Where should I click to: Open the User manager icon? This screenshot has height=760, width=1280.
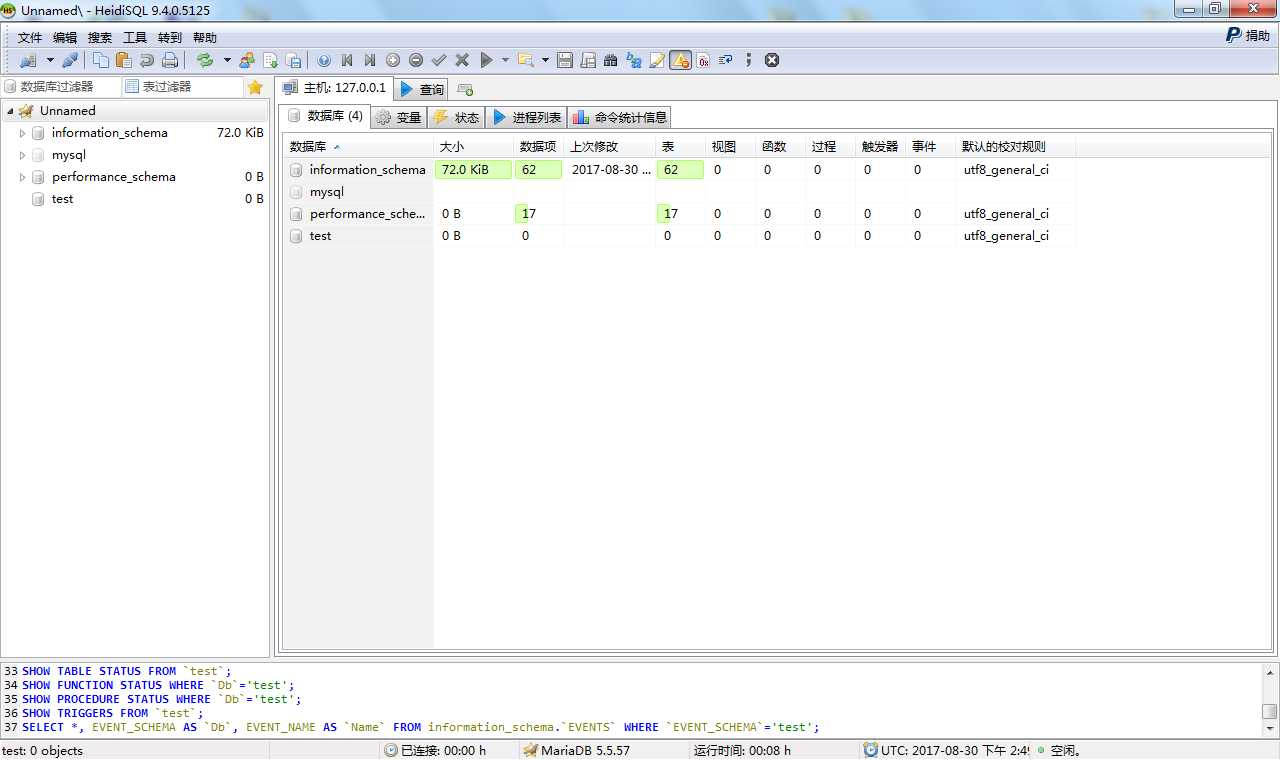click(x=247, y=60)
